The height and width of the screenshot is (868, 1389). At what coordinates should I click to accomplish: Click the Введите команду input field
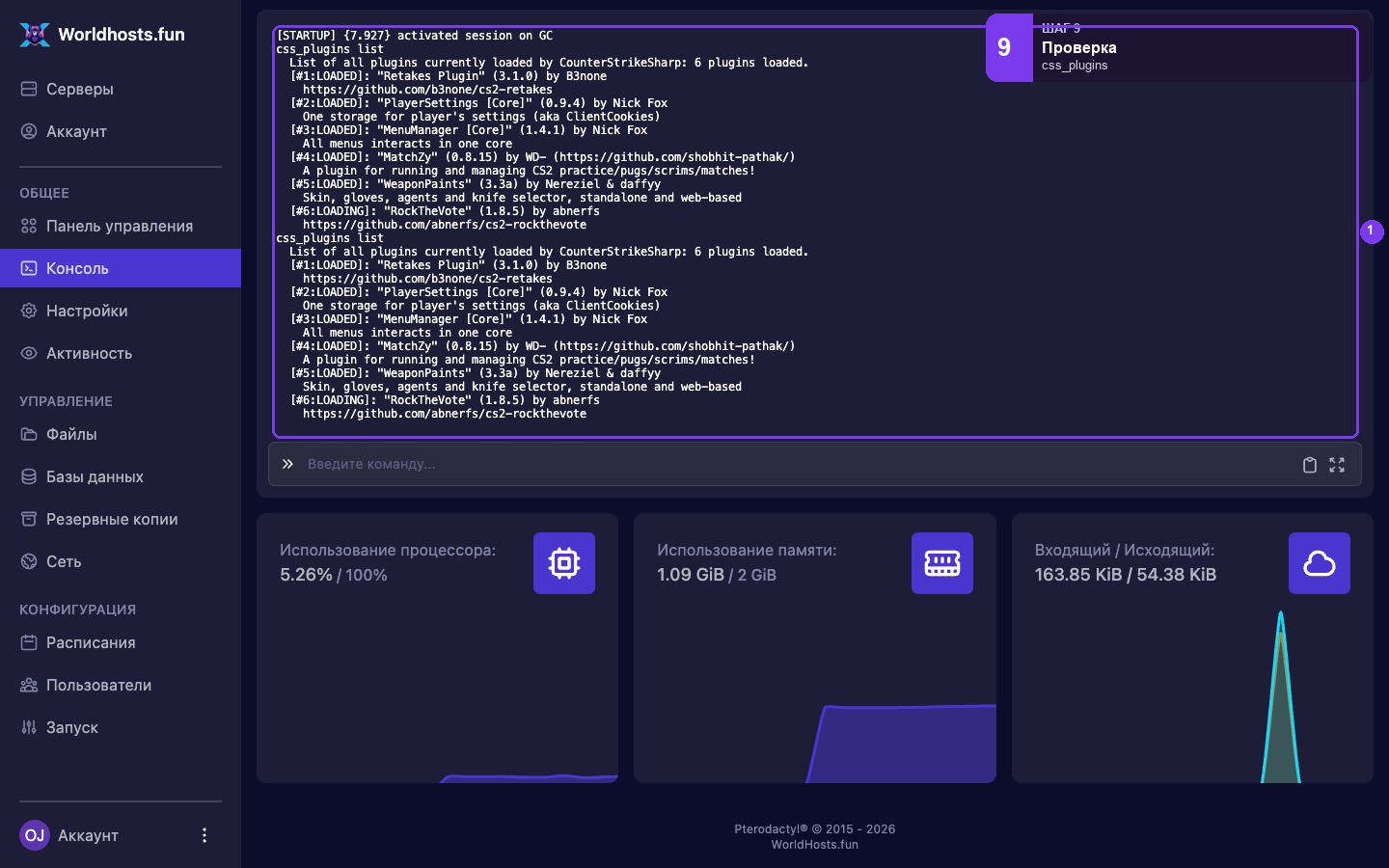click(x=797, y=464)
